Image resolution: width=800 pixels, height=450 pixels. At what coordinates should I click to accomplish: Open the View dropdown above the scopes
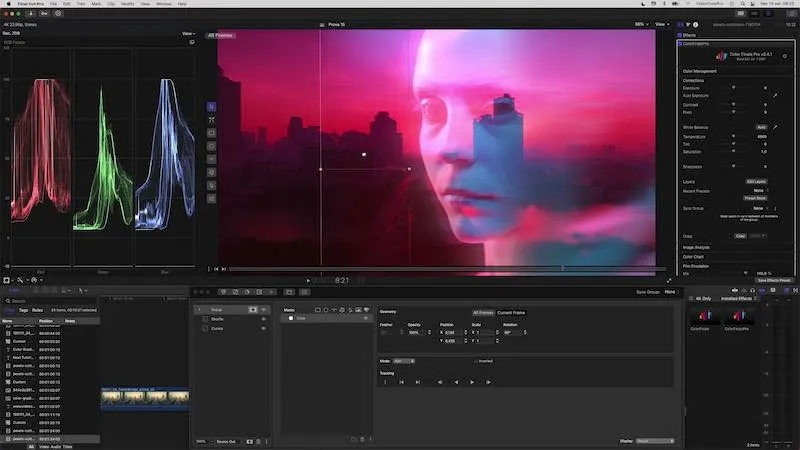(188, 34)
